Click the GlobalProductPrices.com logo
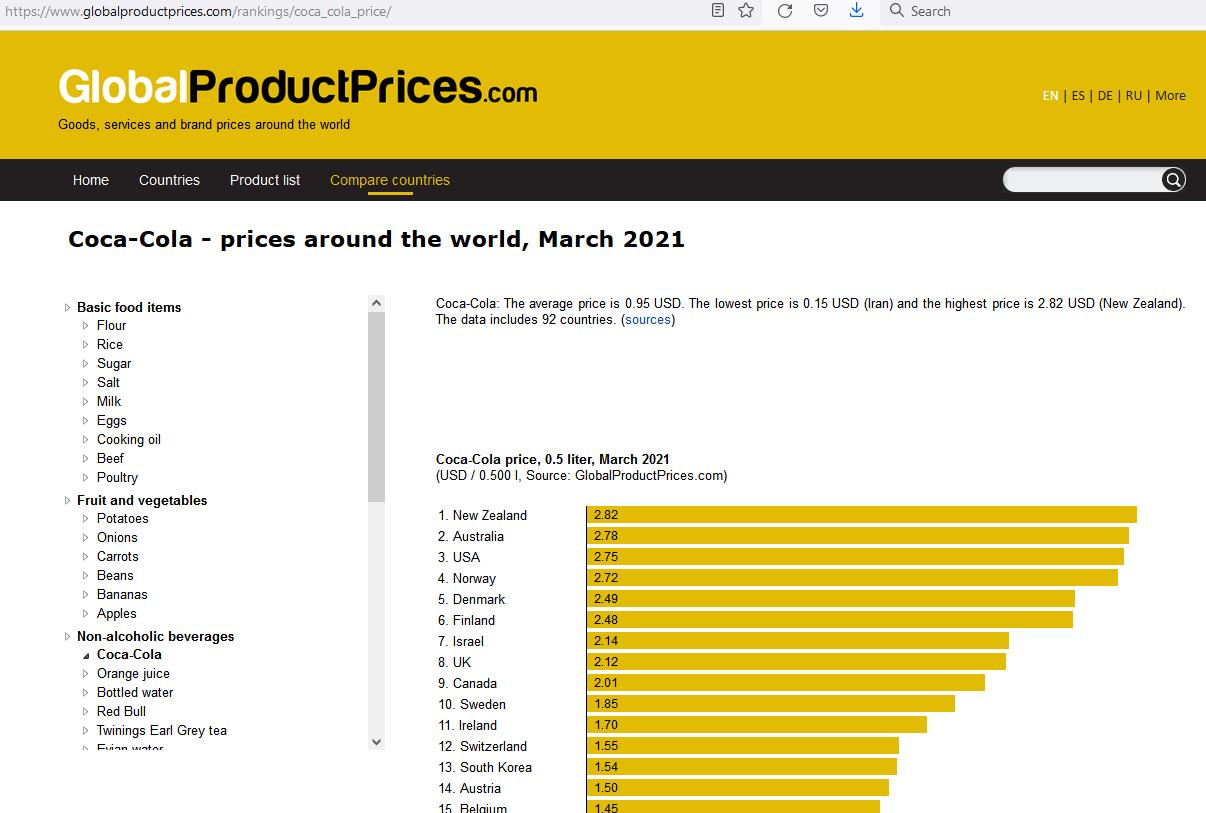Viewport: 1206px width, 813px height. [297, 88]
